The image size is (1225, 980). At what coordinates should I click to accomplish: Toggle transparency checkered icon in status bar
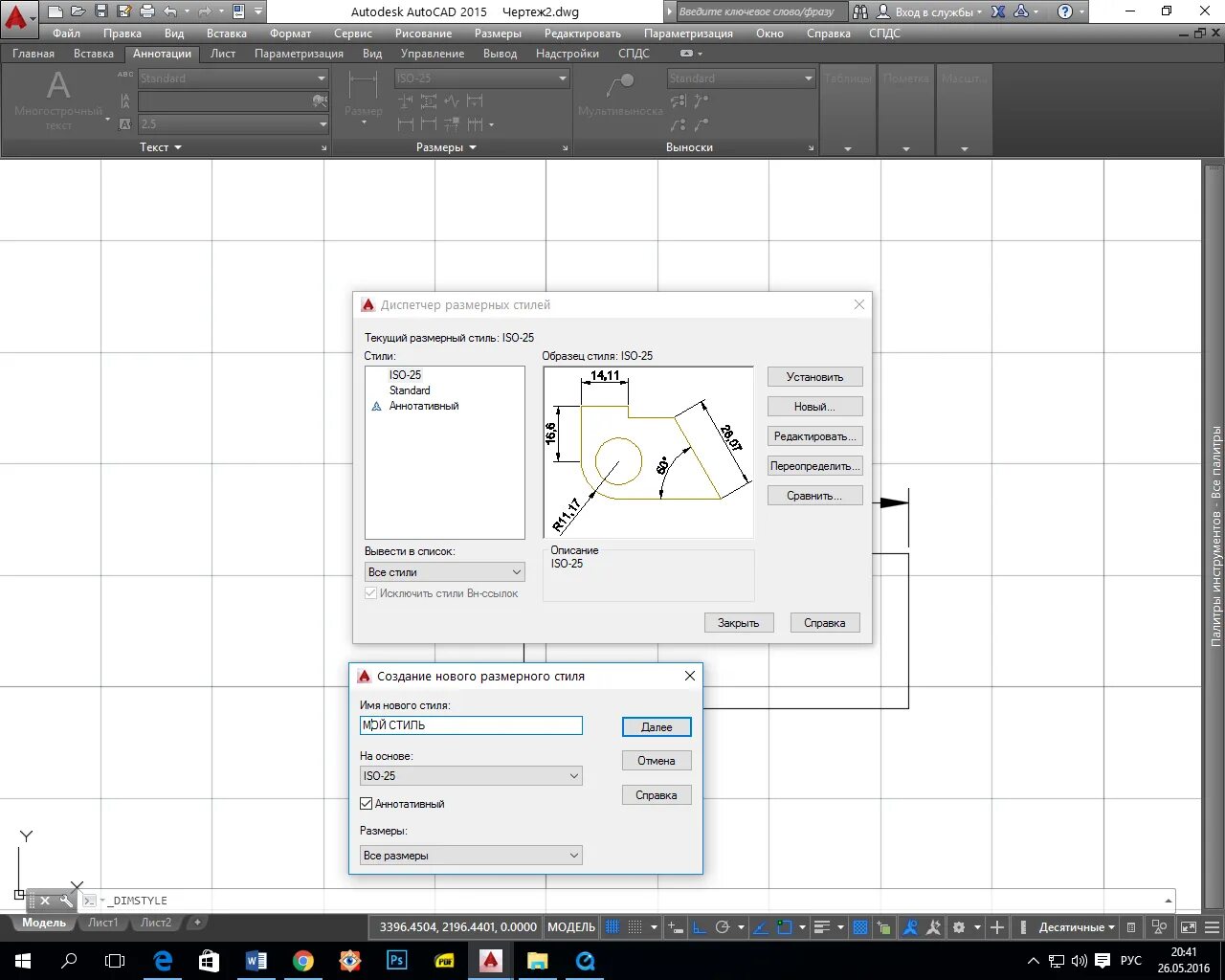point(859,926)
